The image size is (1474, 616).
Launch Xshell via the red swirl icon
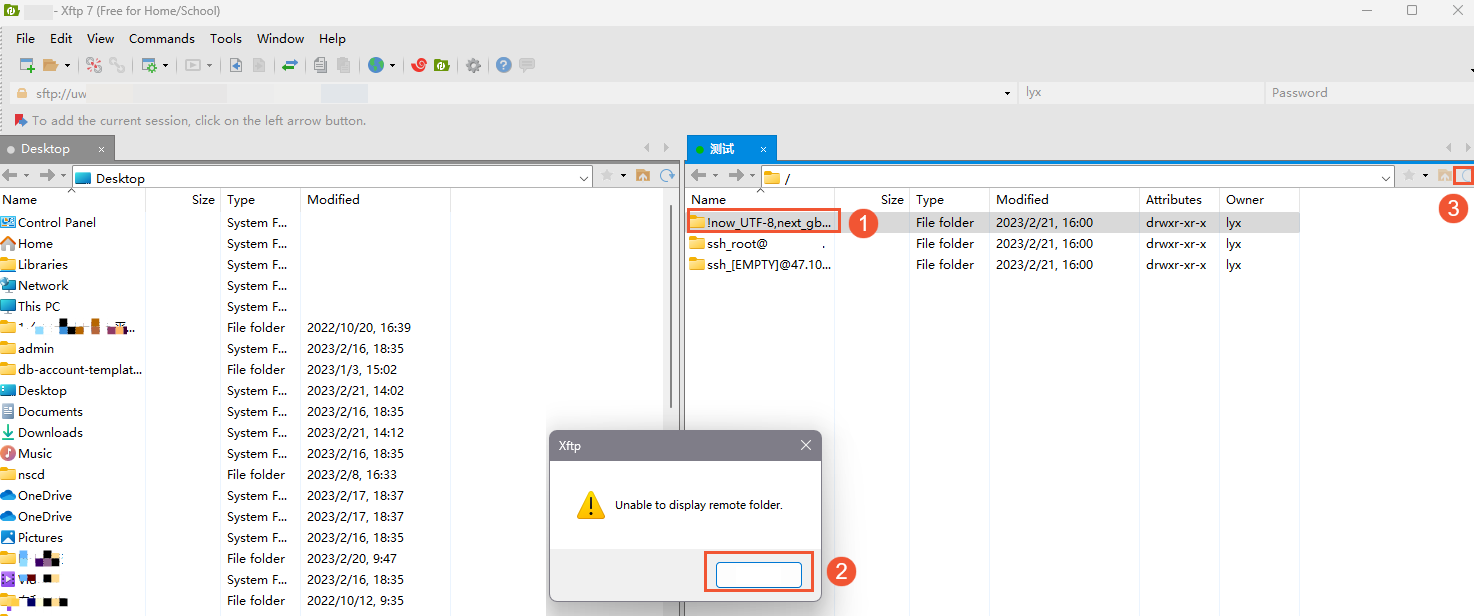click(x=419, y=65)
